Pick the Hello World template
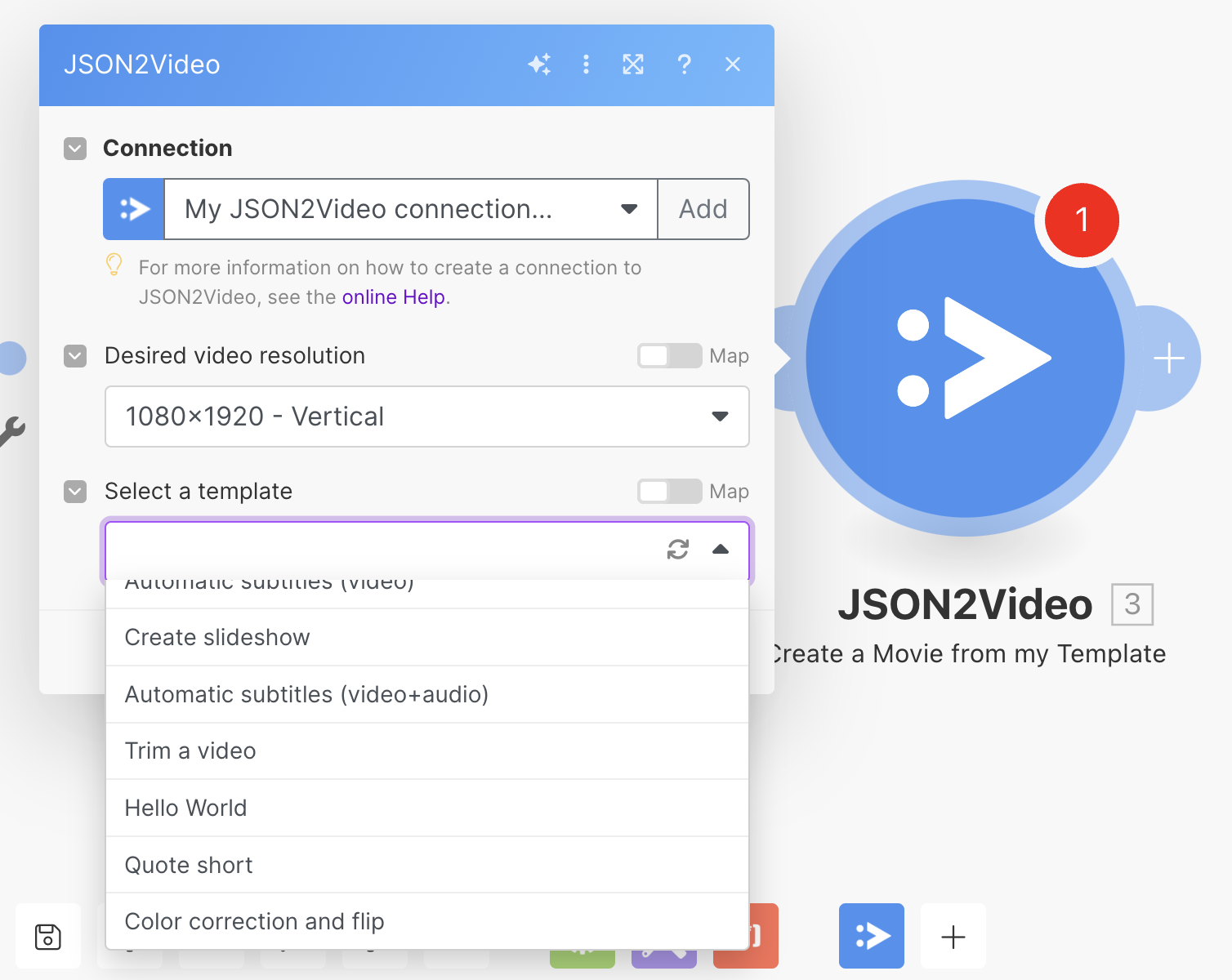 pos(427,808)
